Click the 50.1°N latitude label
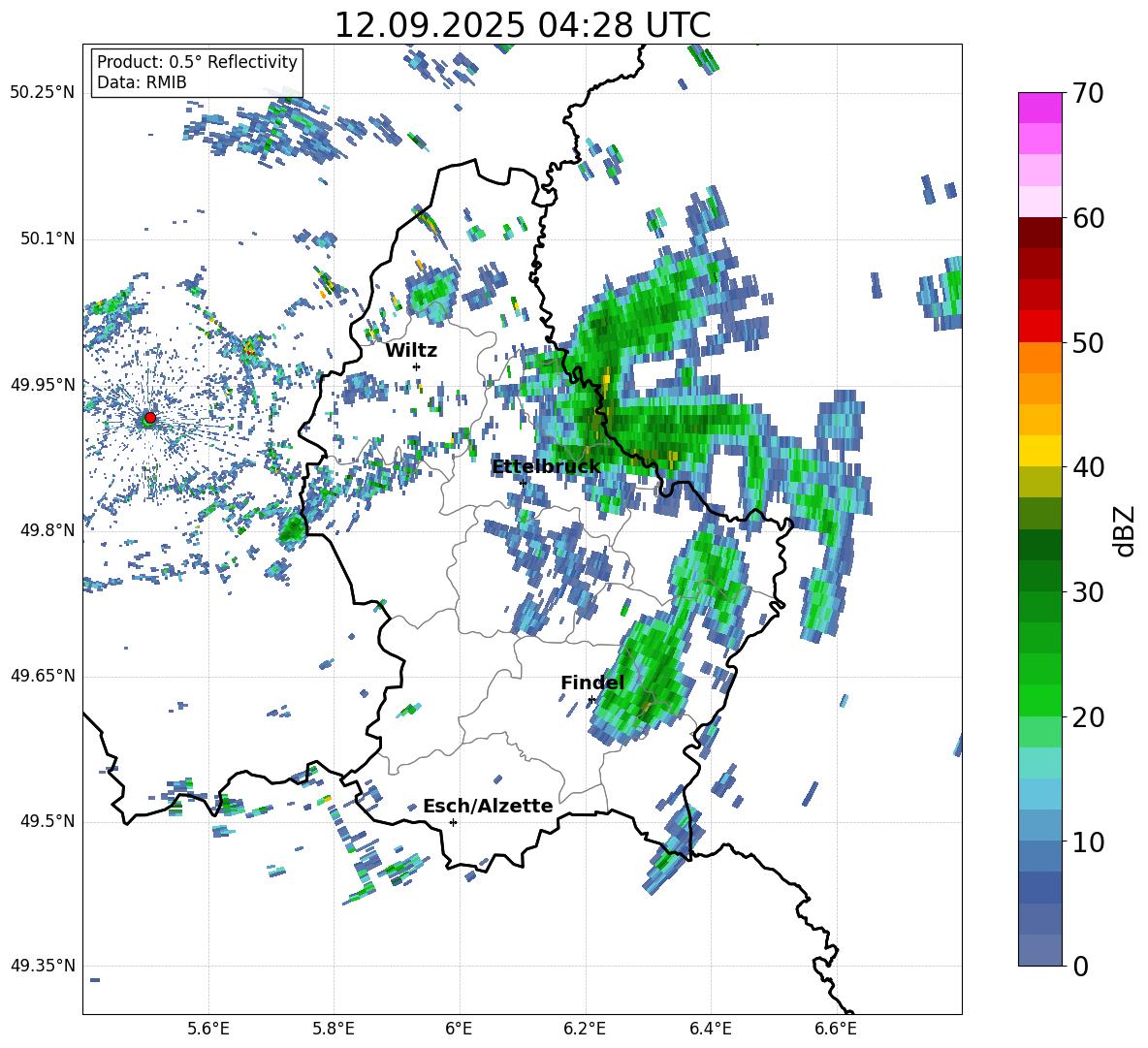Image resolution: width=1148 pixels, height=1048 pixels. 48,238
